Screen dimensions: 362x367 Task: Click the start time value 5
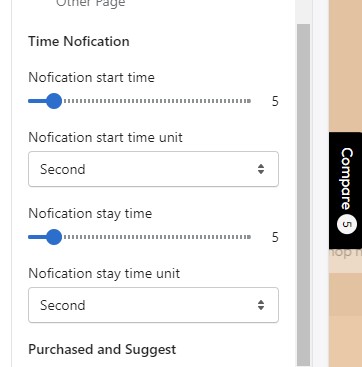(275, 101)
